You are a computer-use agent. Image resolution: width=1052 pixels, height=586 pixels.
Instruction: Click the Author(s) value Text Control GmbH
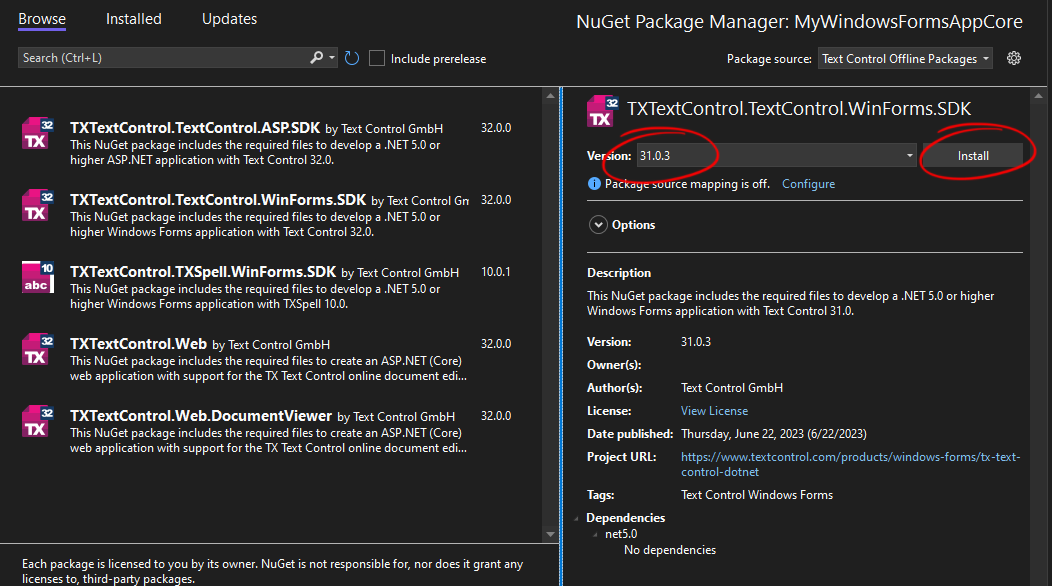(731, 387)
